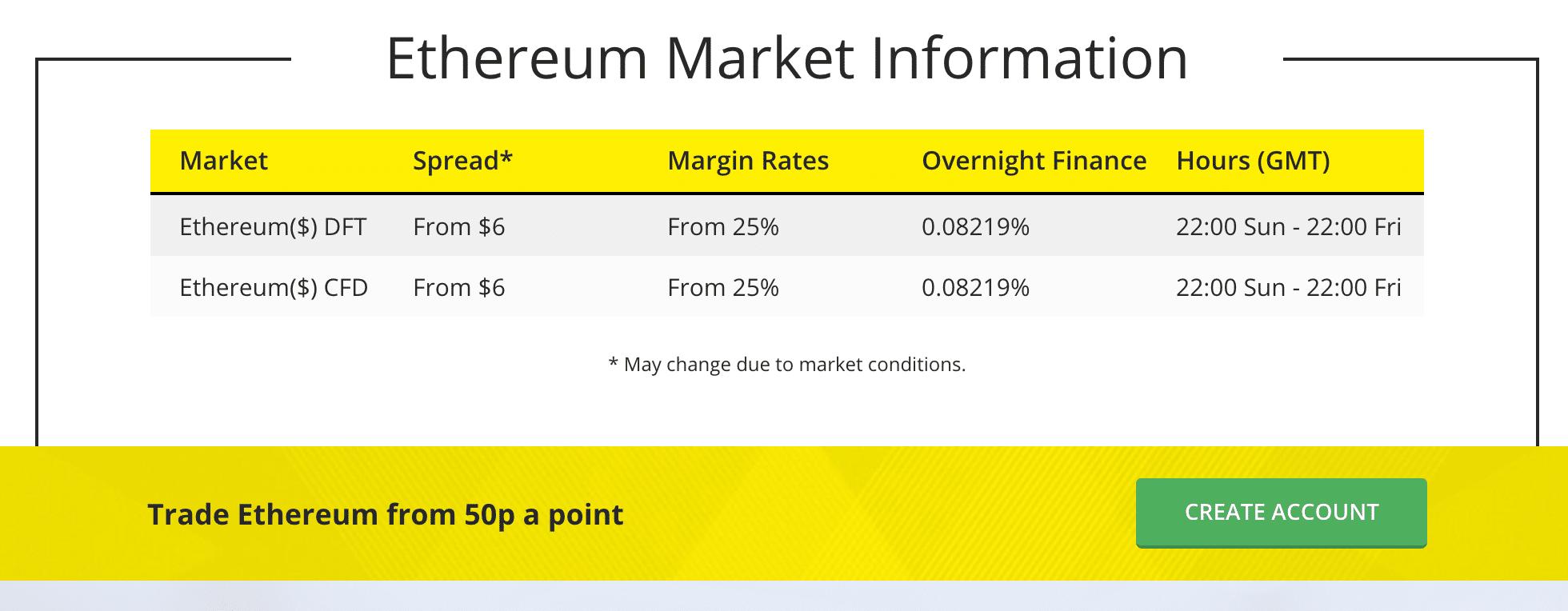Click 0.08219% overnight finance in CFD row
The image size is (1568, 611).
click(x=975, y=288)
